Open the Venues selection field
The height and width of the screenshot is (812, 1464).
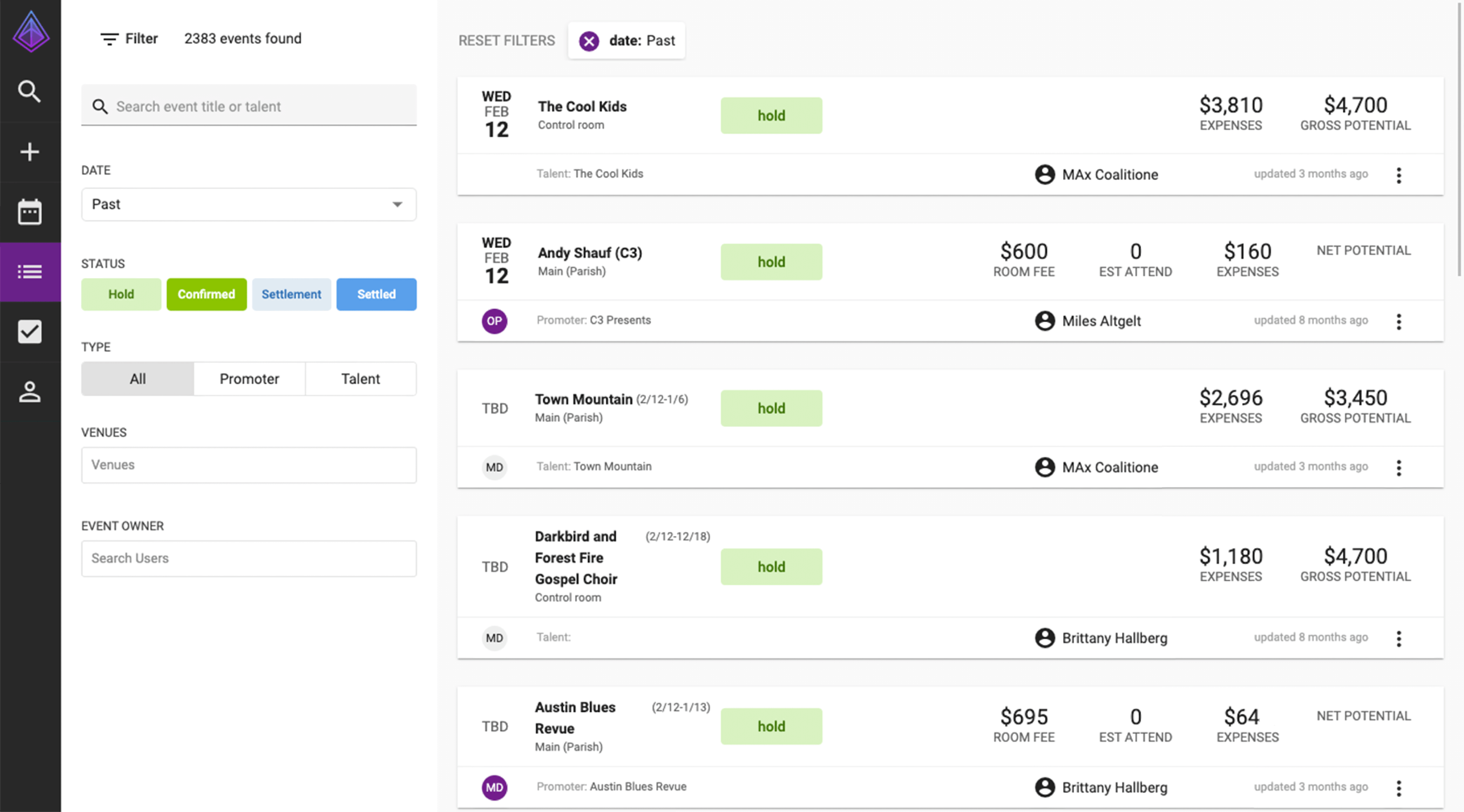pyautogui.click(x=249, y=465)
